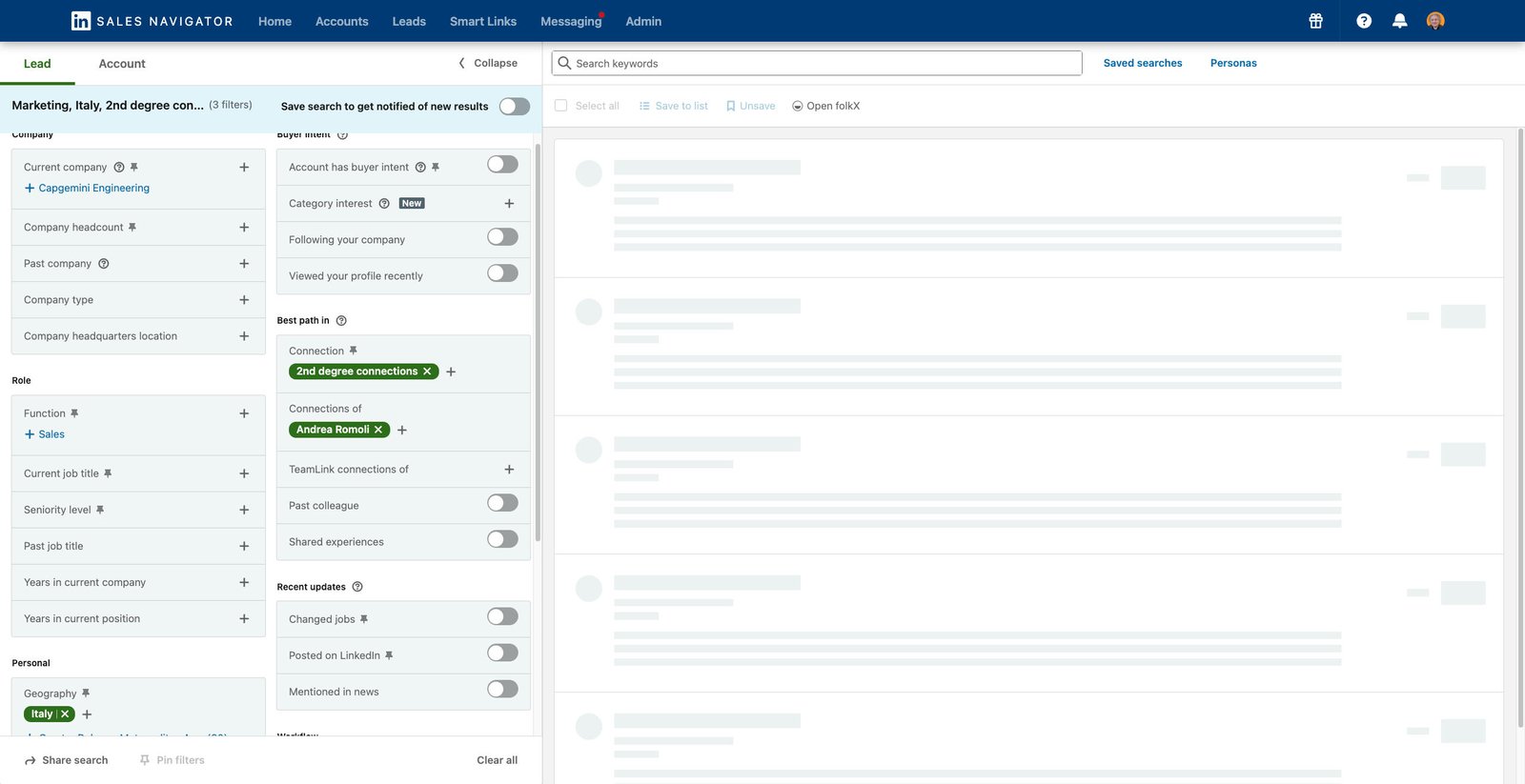Turn on Viewed your profile recently
The width and height of the screenshot is (1525, 784).
(502, 273)
